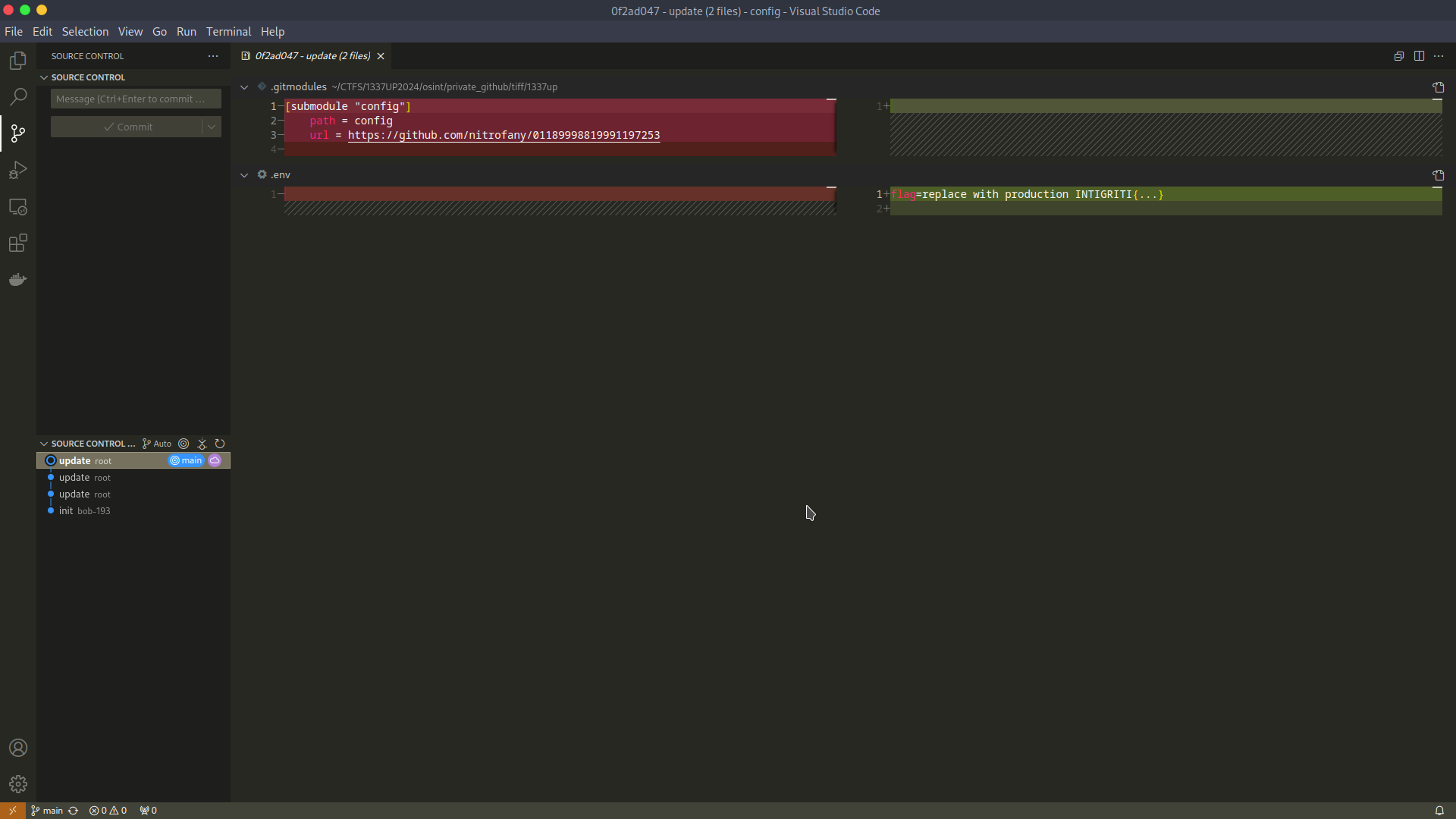Open the Accounts menu icon
The height and width of the screenshot is (819, 1456).
click(18, 748)
